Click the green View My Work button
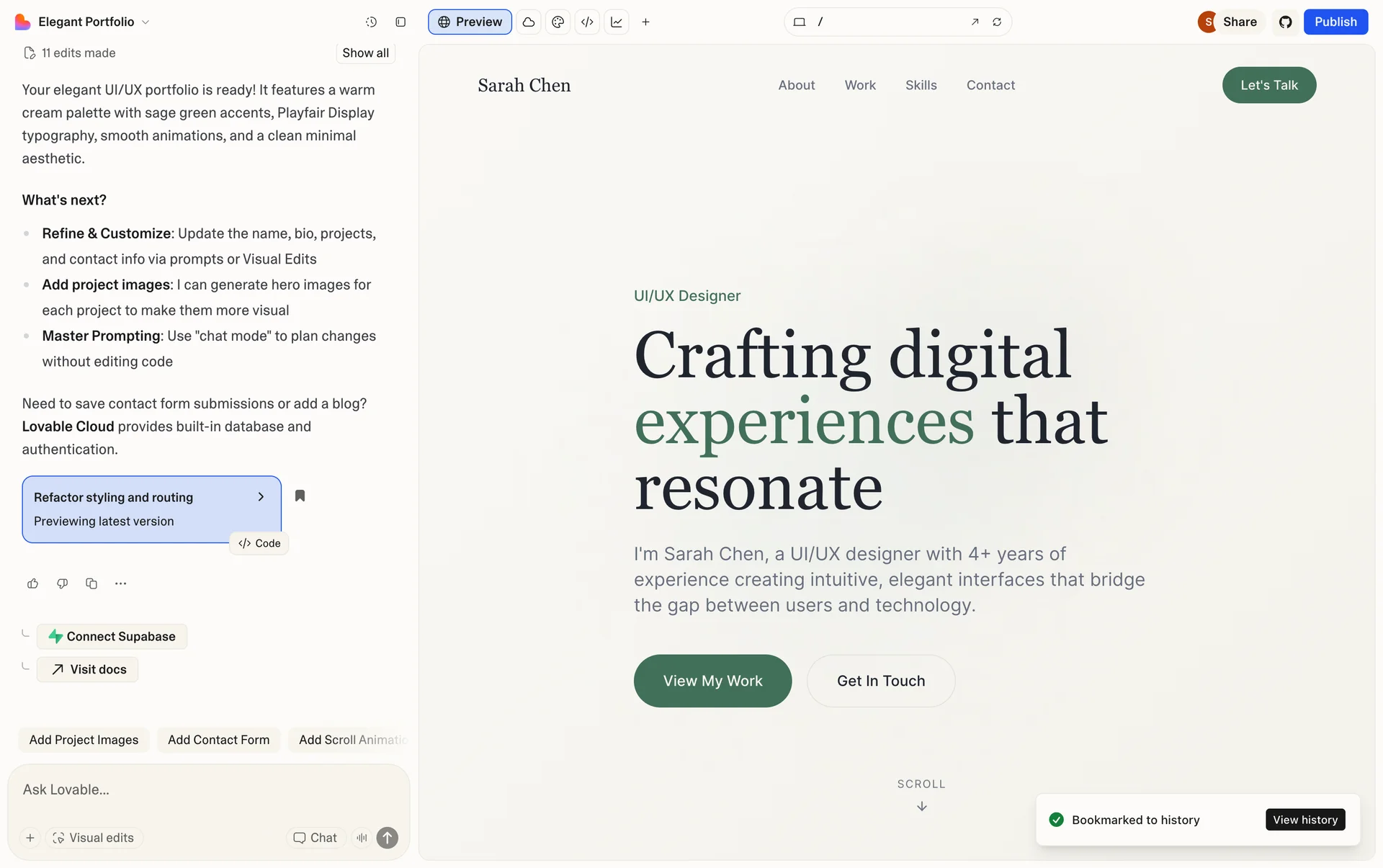1383x868 pixels. (712, 681)
